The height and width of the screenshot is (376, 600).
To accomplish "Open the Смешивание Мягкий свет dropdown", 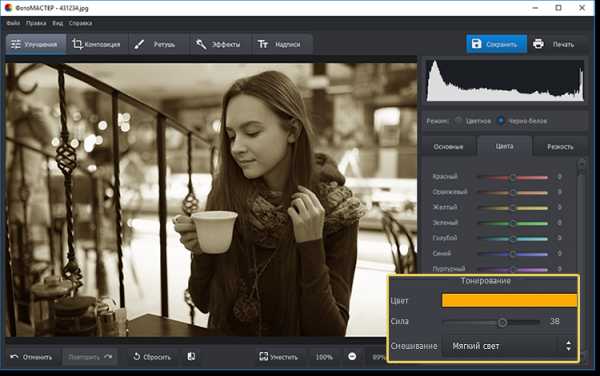I will click(509, 346).
